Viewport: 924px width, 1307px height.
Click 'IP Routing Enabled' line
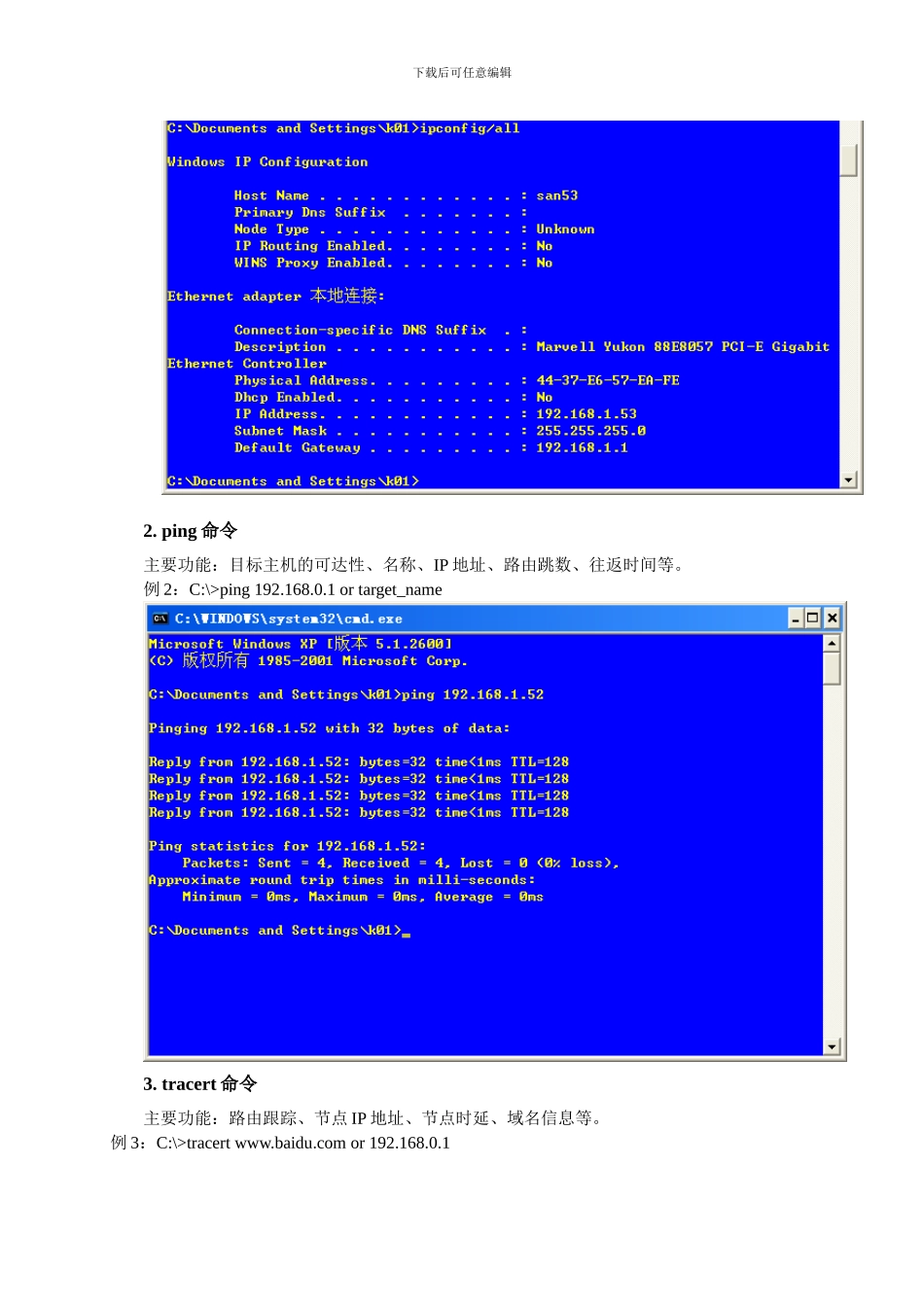click(393, 246)
